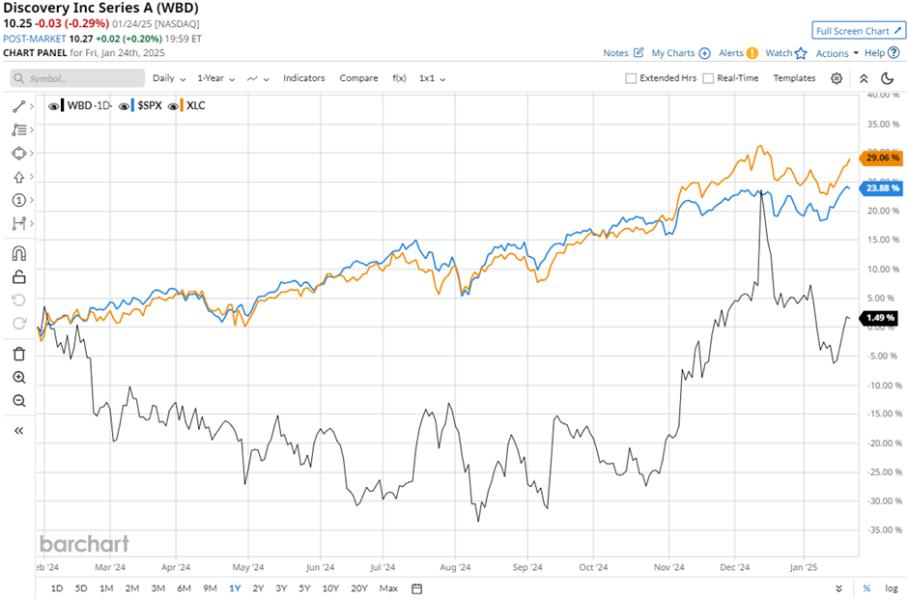908x600 pixels.
Task: Pick the numbered annotation tool
Action: pos(19,200)
